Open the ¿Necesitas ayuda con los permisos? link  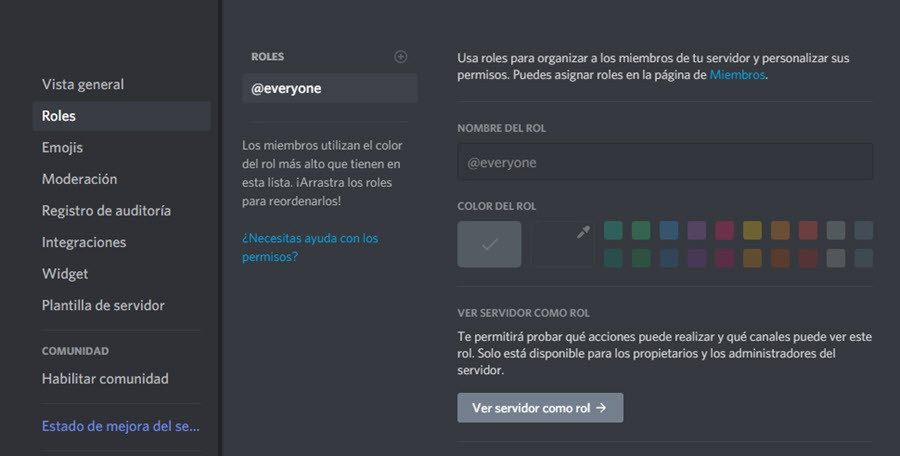click(x=310, y=247)
